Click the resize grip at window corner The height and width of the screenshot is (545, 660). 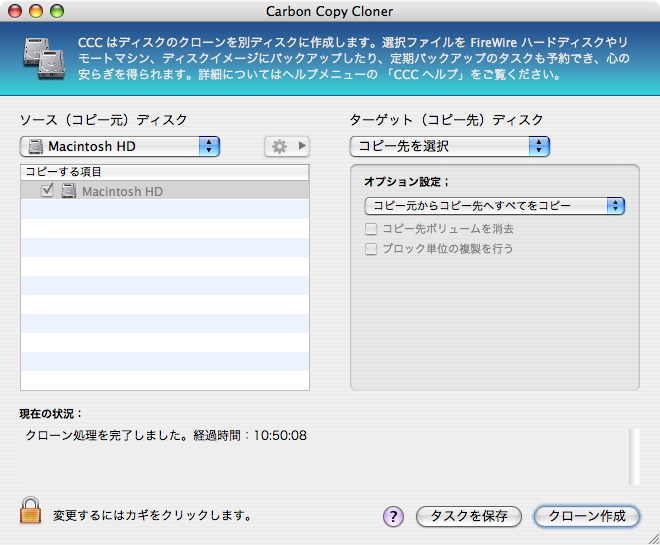654,539
